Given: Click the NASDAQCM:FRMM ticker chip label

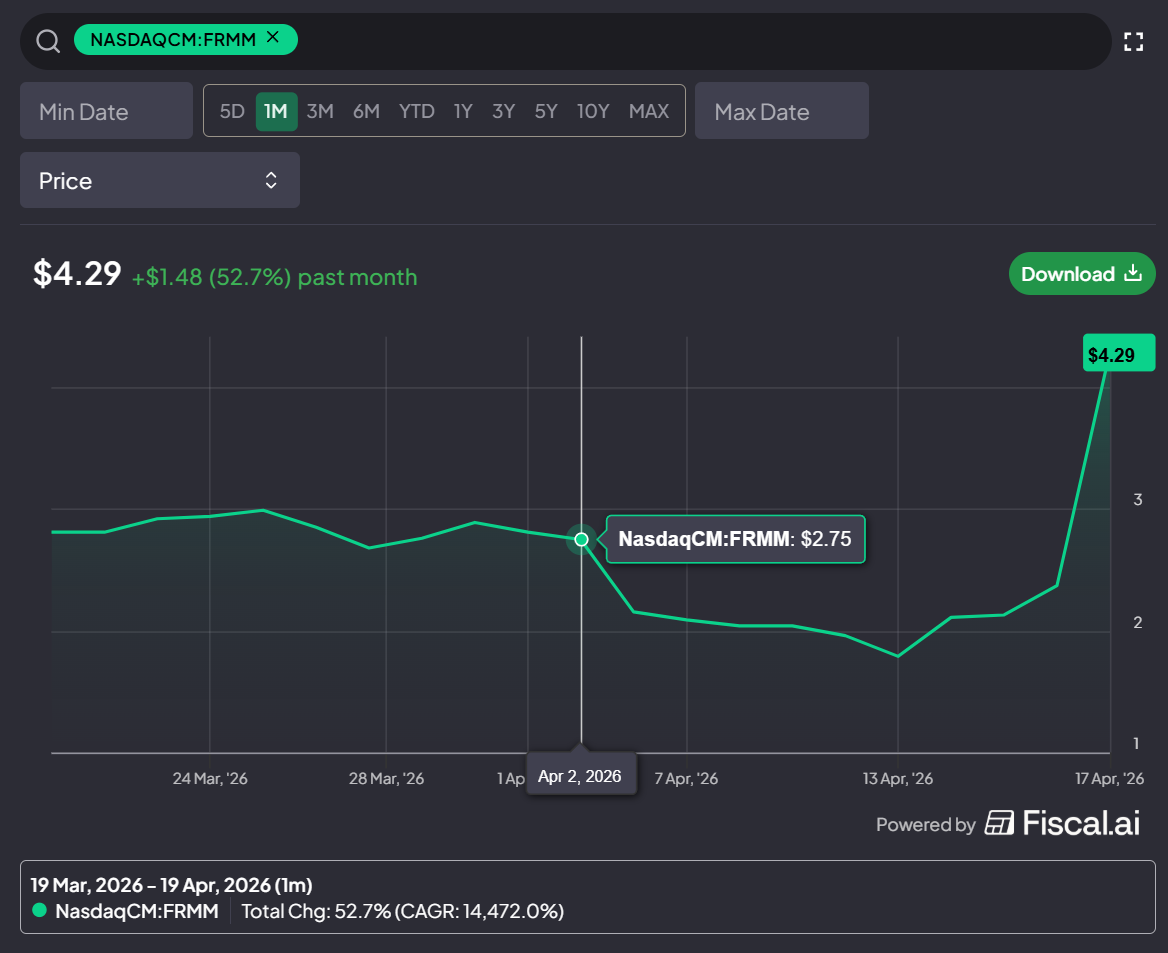Looking at the screenshot, I should pos(173,39).
